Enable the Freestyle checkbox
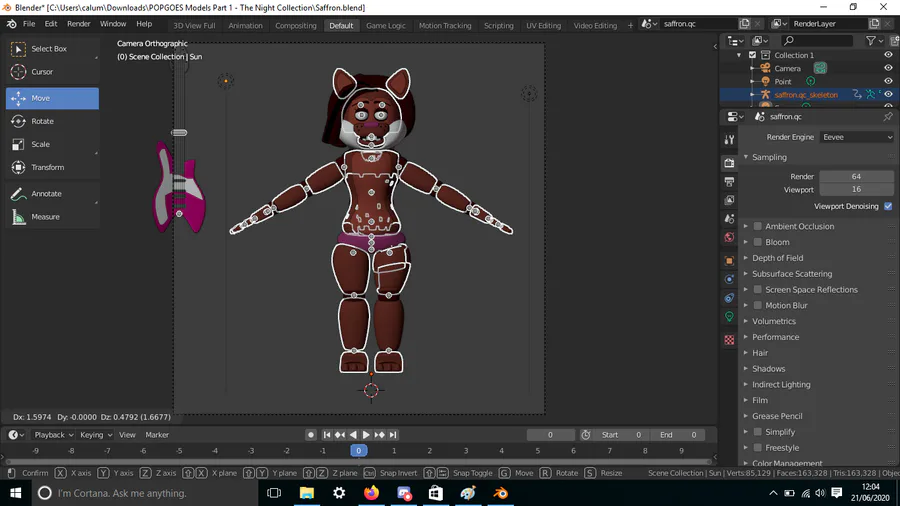Viewport: 900px width, 506px height. [758, 447]
